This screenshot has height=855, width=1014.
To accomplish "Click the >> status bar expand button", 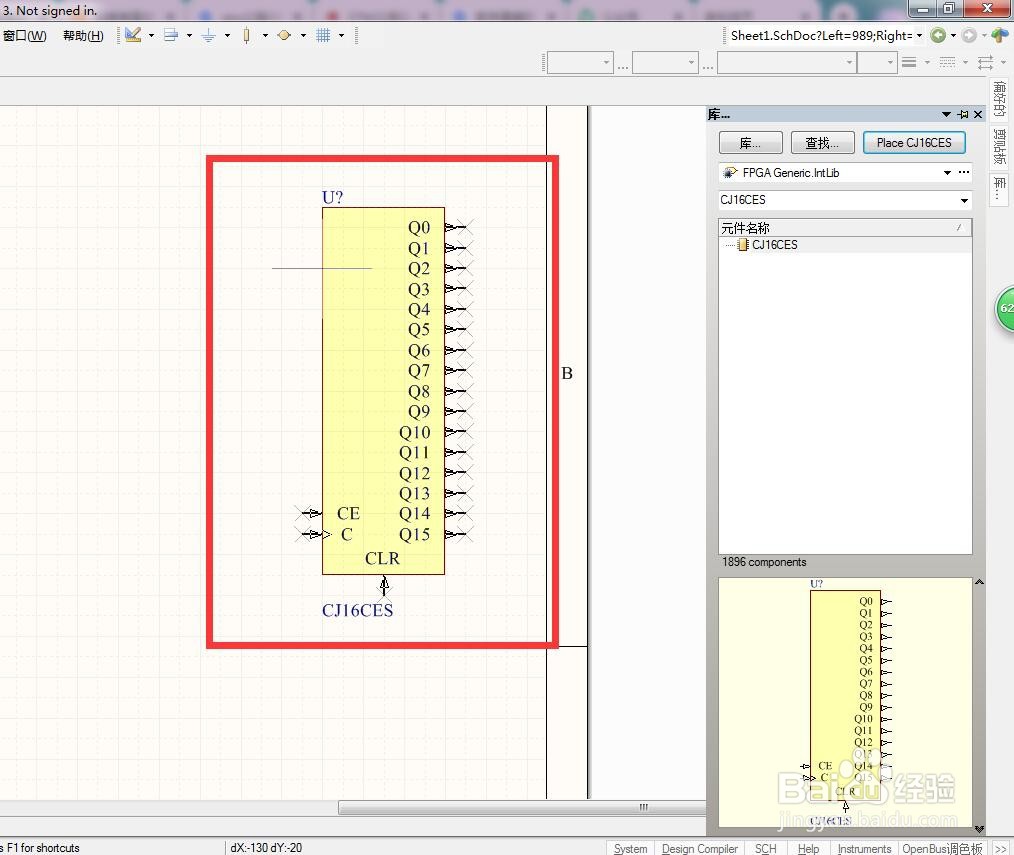I will (x=1000, y=849).
